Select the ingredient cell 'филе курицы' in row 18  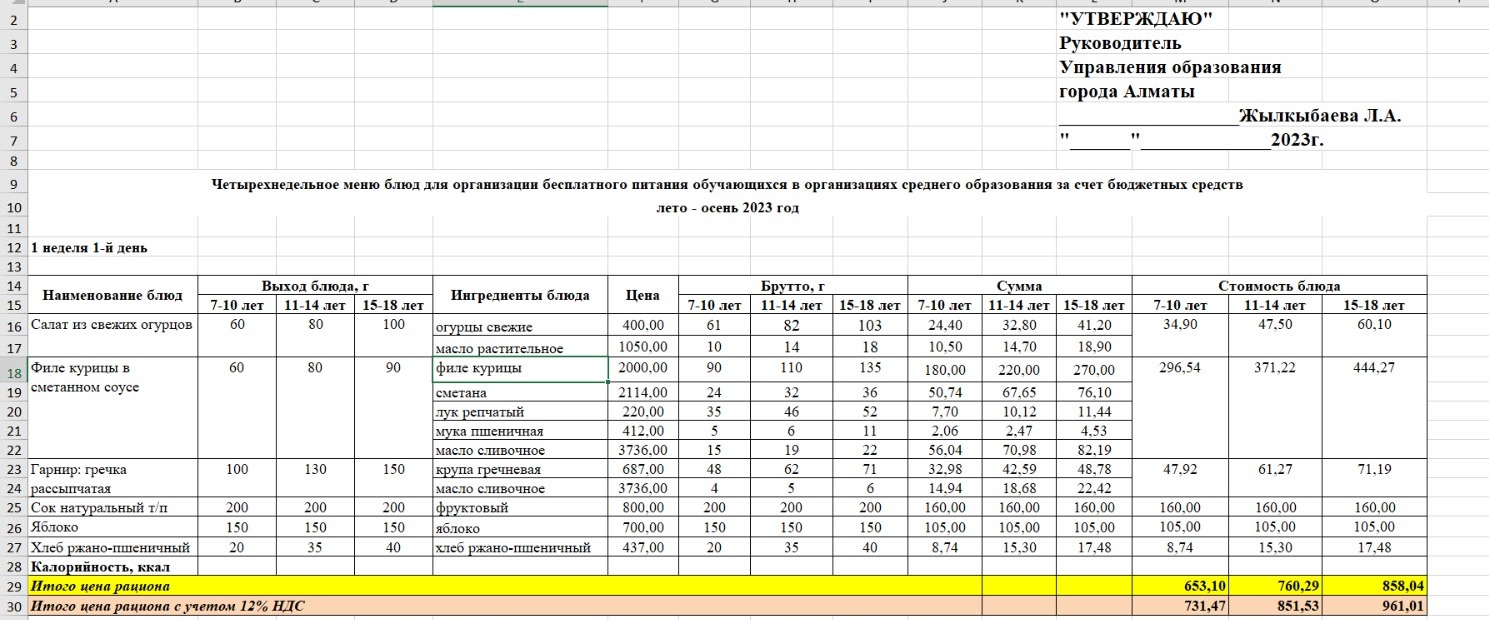519,369
